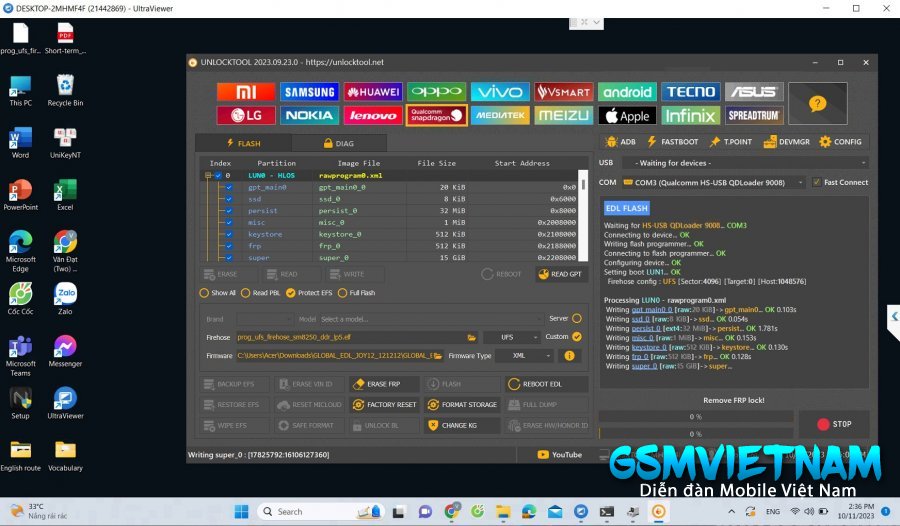Open the DEVMGR menu
The image size is (900, 526).
pos(786,142)
